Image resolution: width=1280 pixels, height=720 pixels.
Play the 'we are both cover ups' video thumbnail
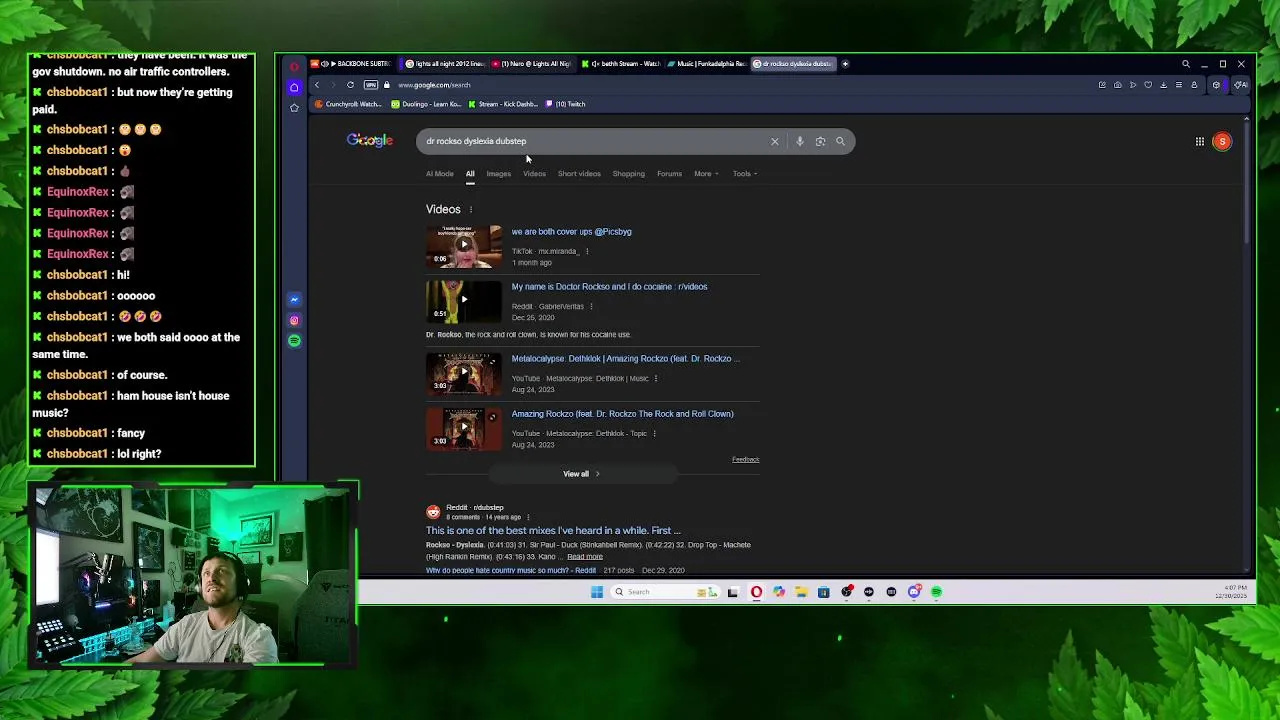pyautogui.click(x=464, y=245)
